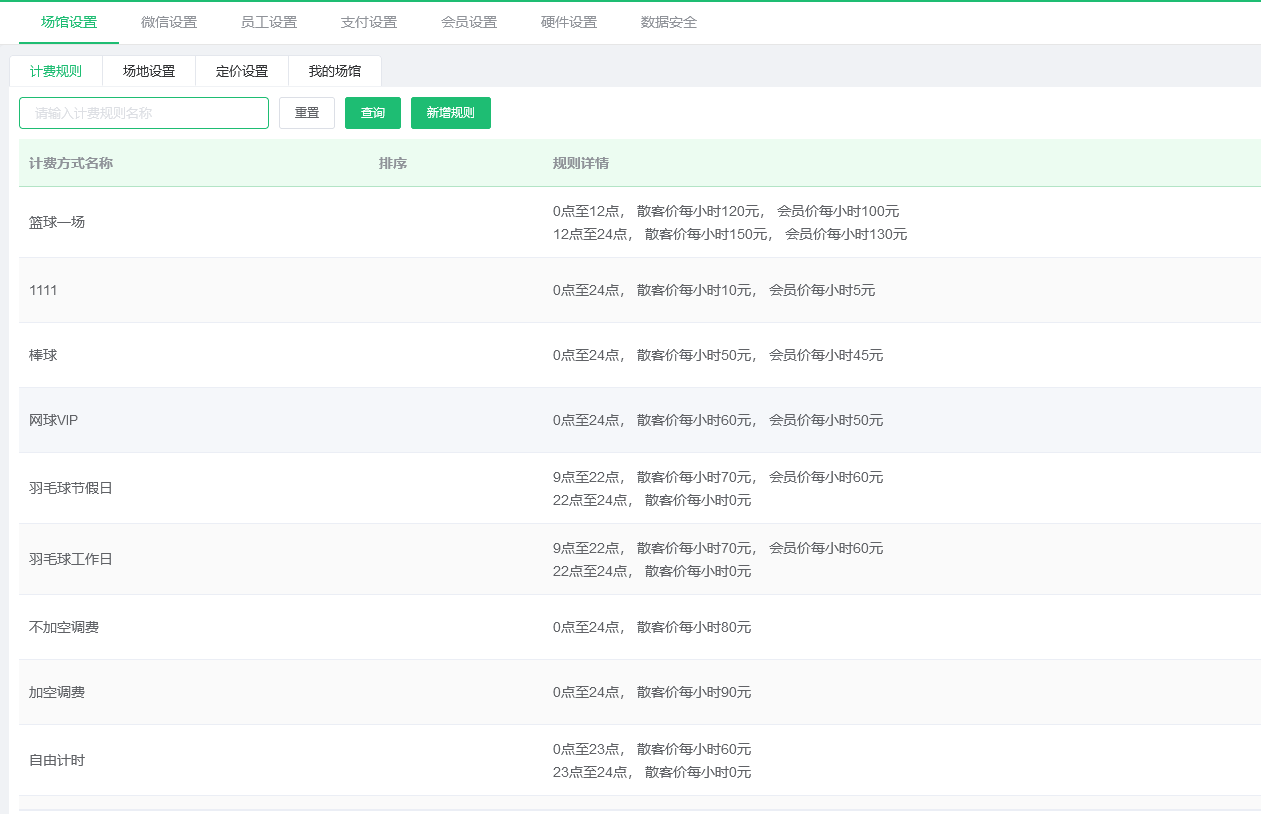Select the 计费规则 sub-tab
Image resolution: width=1261 pixels, height=814 pixels.
(55, 71)
